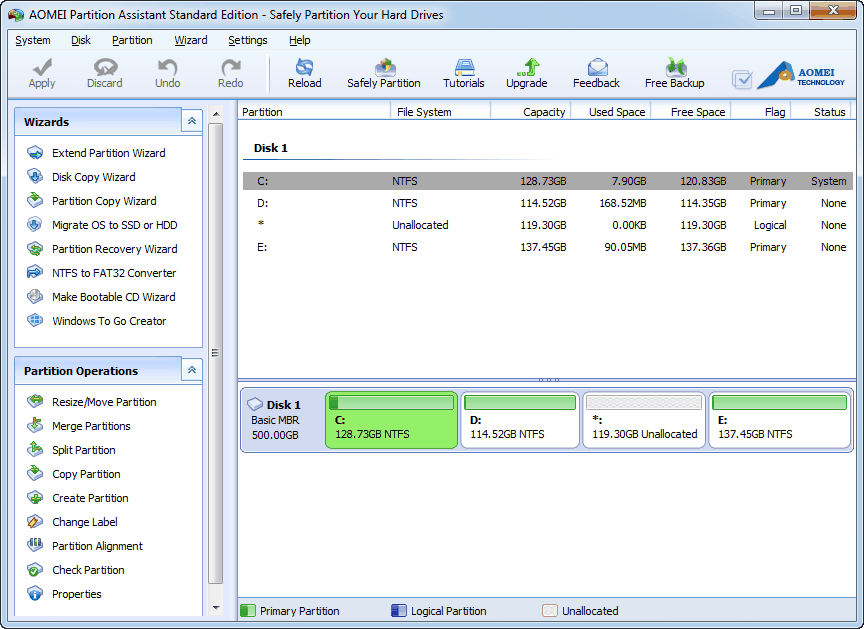864x629 pixels.
Task: Reload disk information from the toolbar
Action: click(304, 73)
